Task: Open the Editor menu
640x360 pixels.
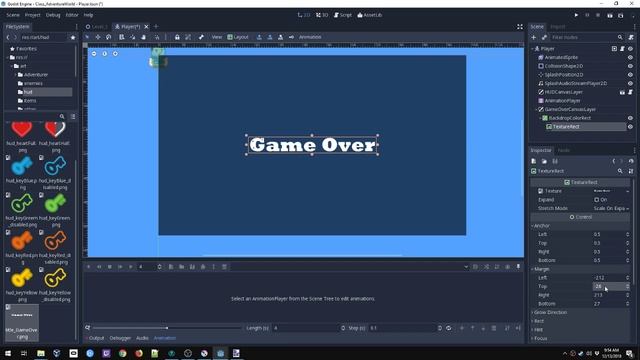Action: pyautogui.click(x=72, y=15)
